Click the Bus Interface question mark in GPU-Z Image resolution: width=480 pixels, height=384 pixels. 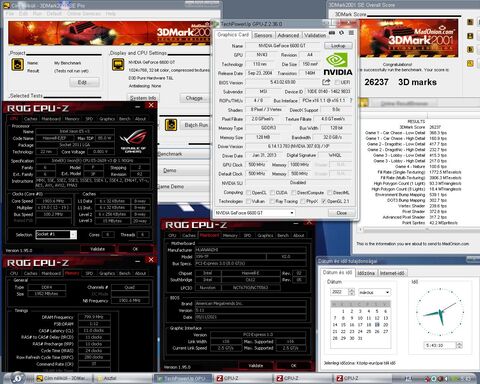point(351,100)
